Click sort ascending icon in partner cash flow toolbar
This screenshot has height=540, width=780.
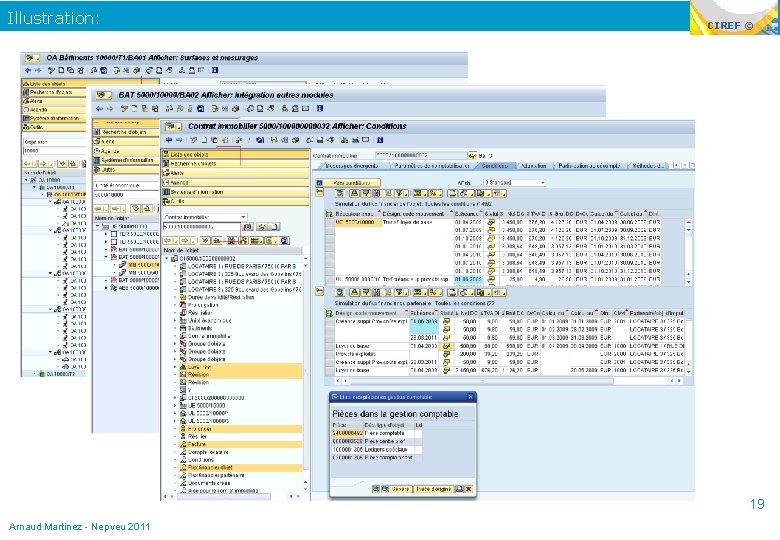(x=354, y=292)
